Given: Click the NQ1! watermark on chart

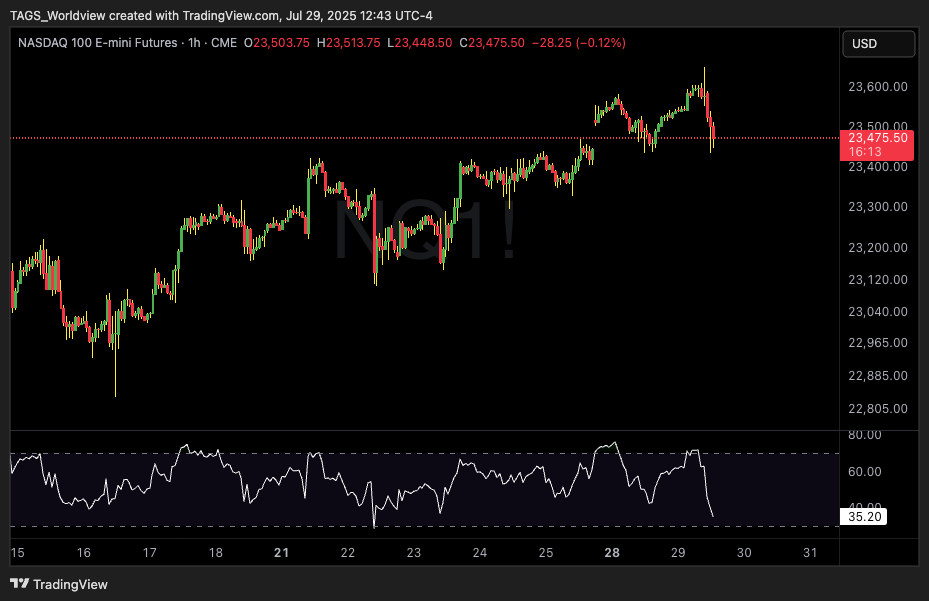Looking at the screenshot, I should 424,230.
